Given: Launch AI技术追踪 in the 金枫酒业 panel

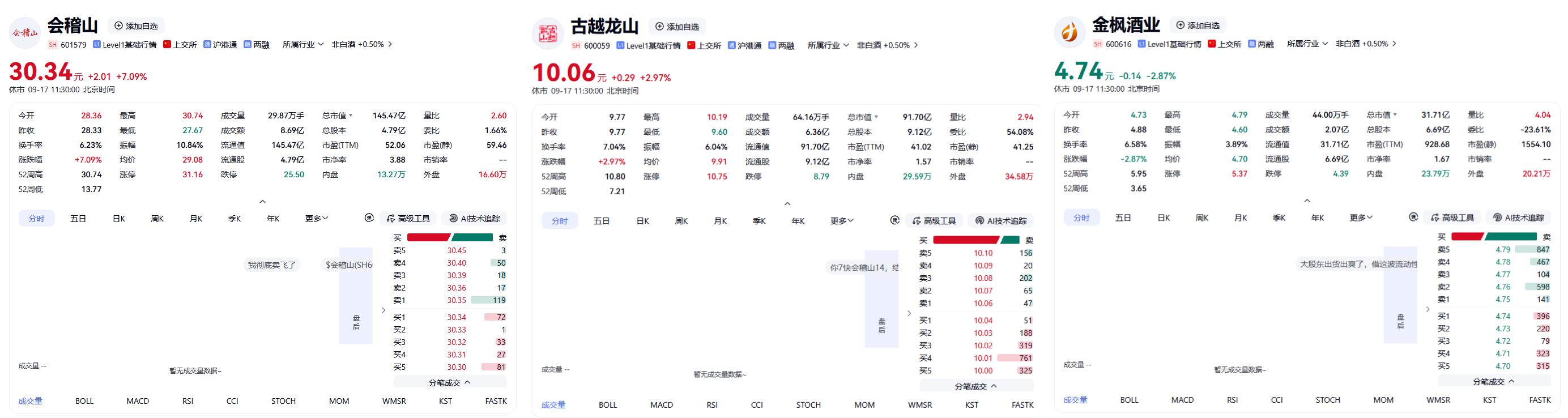Looking at the screenshot, I should click(x=1518, y=217).
